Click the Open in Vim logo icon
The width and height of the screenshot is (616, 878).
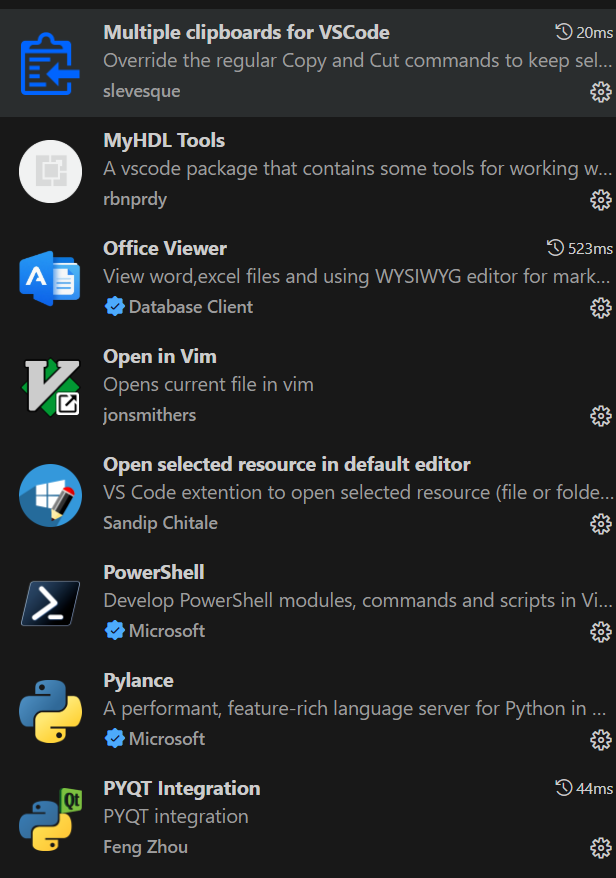[51, 387]
